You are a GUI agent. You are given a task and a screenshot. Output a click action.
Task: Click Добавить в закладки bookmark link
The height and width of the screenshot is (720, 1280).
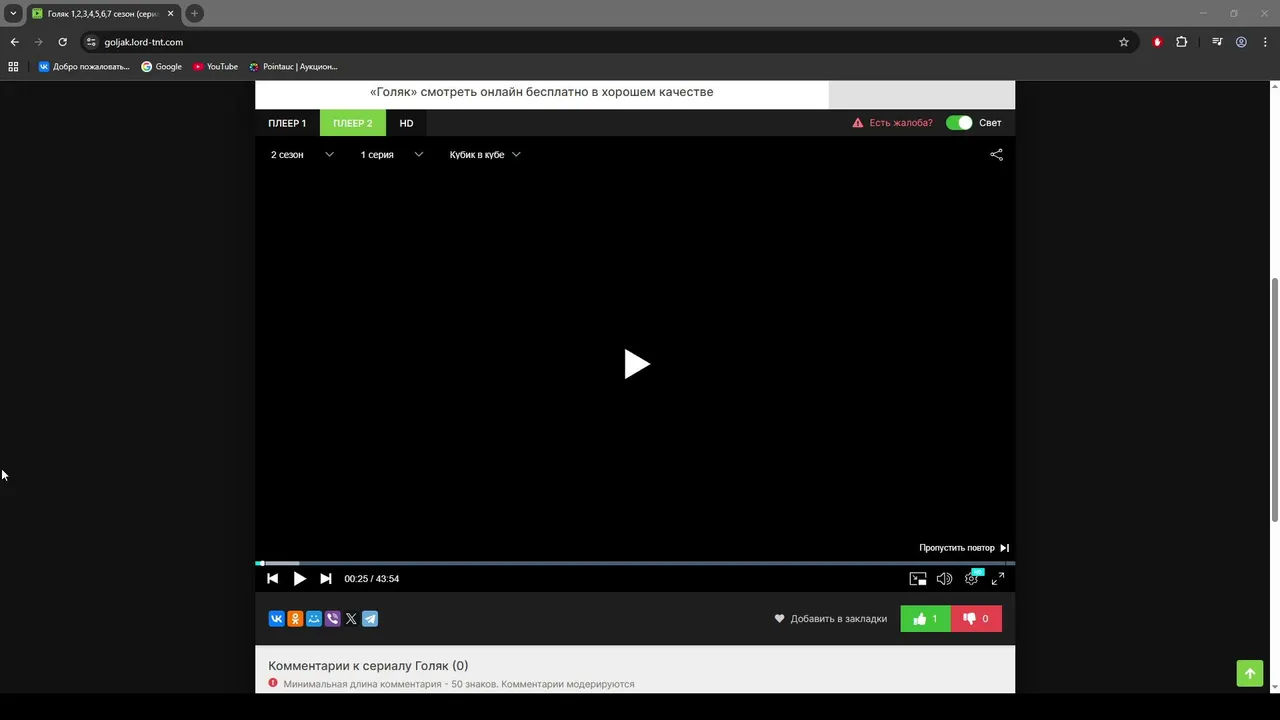830,619
